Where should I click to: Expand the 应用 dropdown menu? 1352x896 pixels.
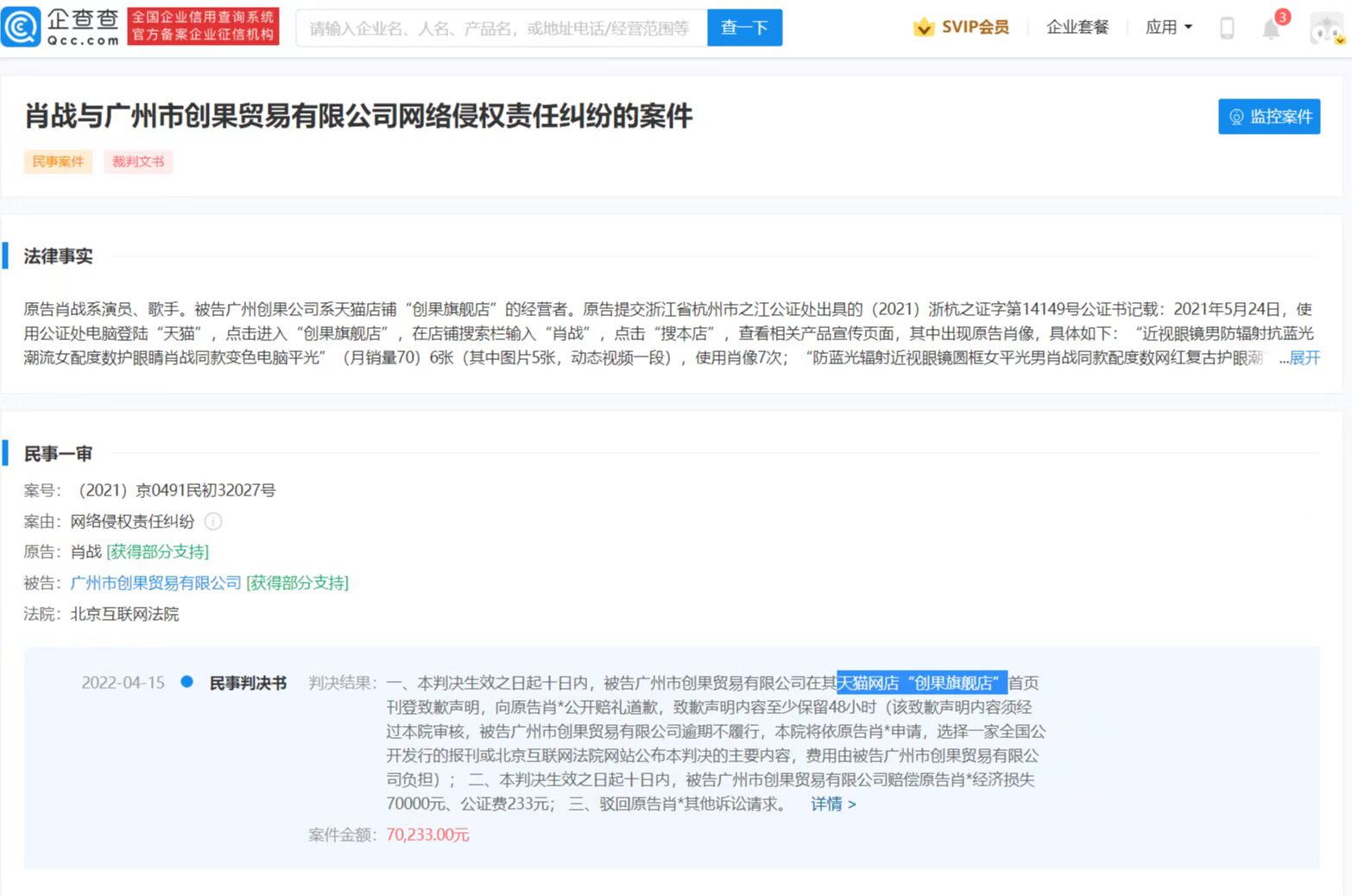(1169, 28)
